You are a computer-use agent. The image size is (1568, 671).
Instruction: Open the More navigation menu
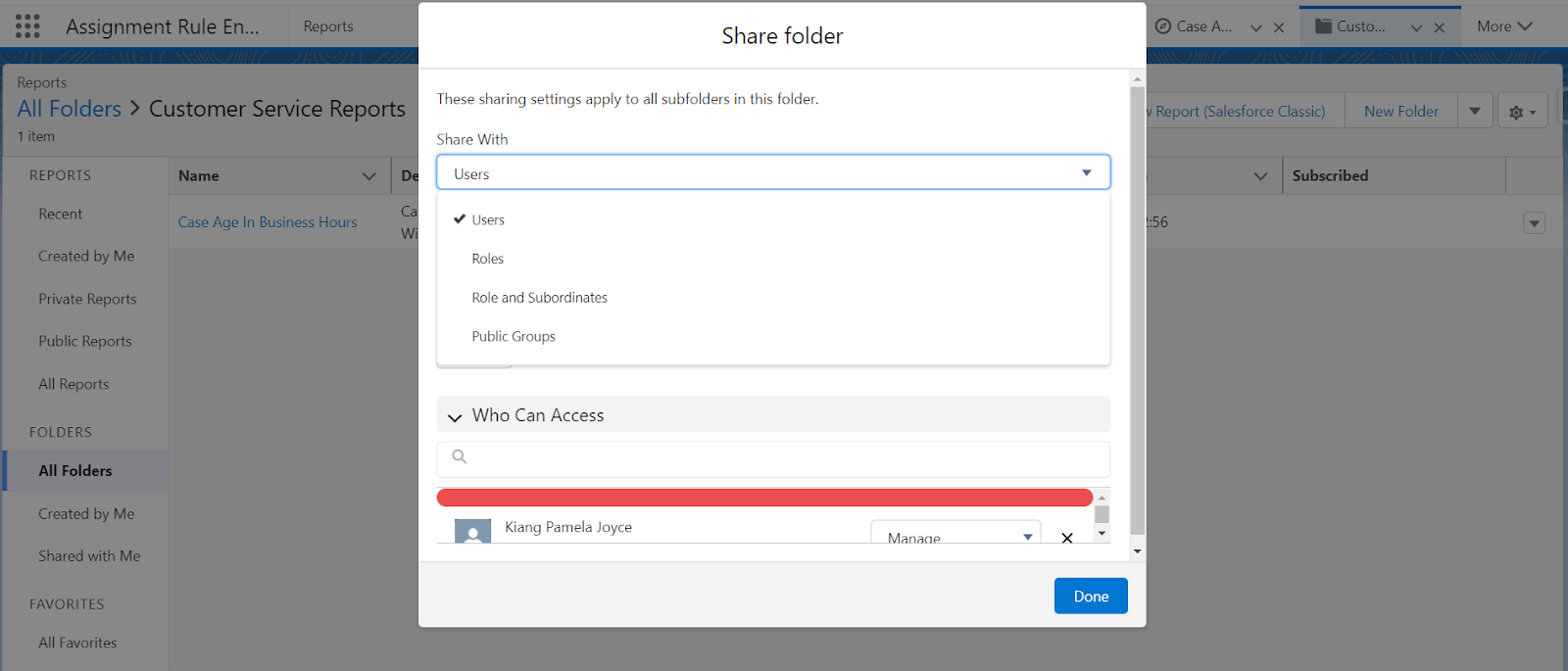1504,26
